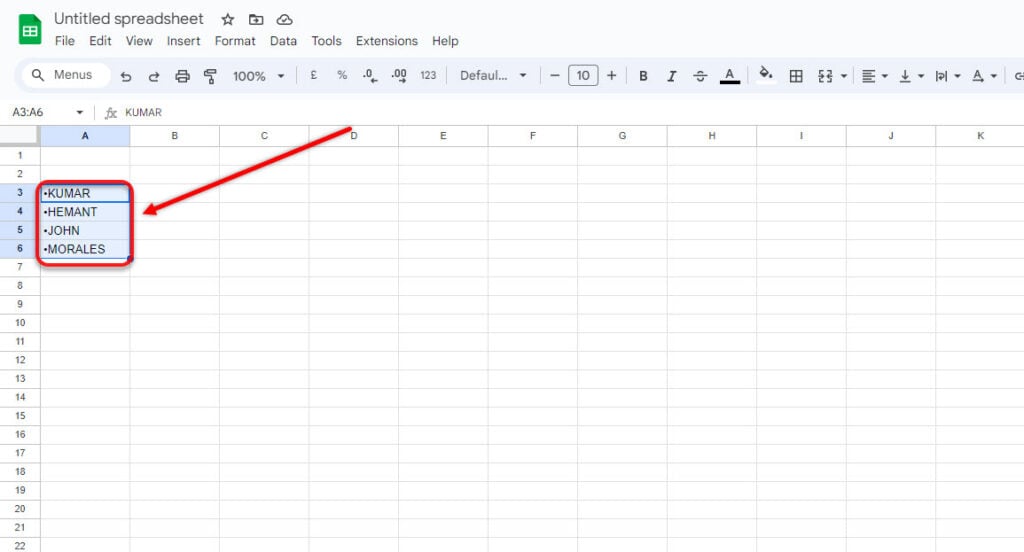Select the cell containing KUMAR
This screenshot has height=552, width=1024.
pos(85,193)
